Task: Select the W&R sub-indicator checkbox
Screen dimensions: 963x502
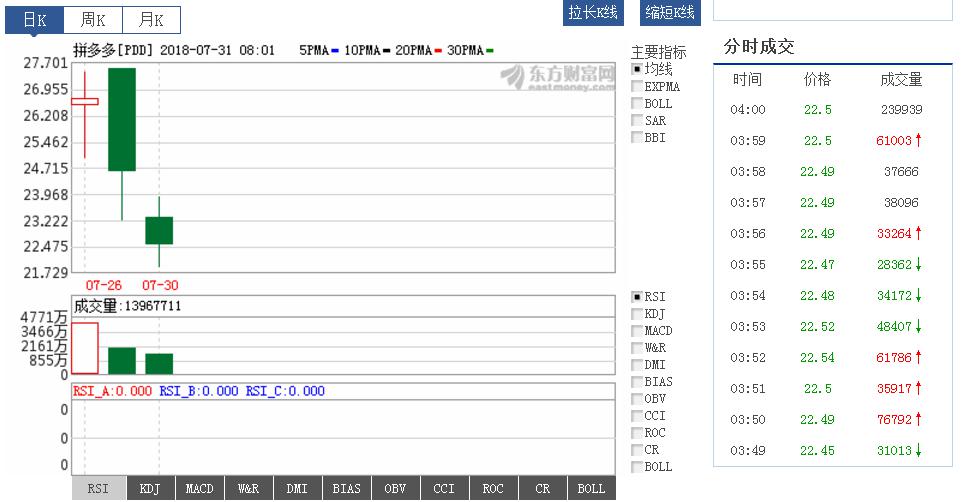Action: [x=637, y=348]
